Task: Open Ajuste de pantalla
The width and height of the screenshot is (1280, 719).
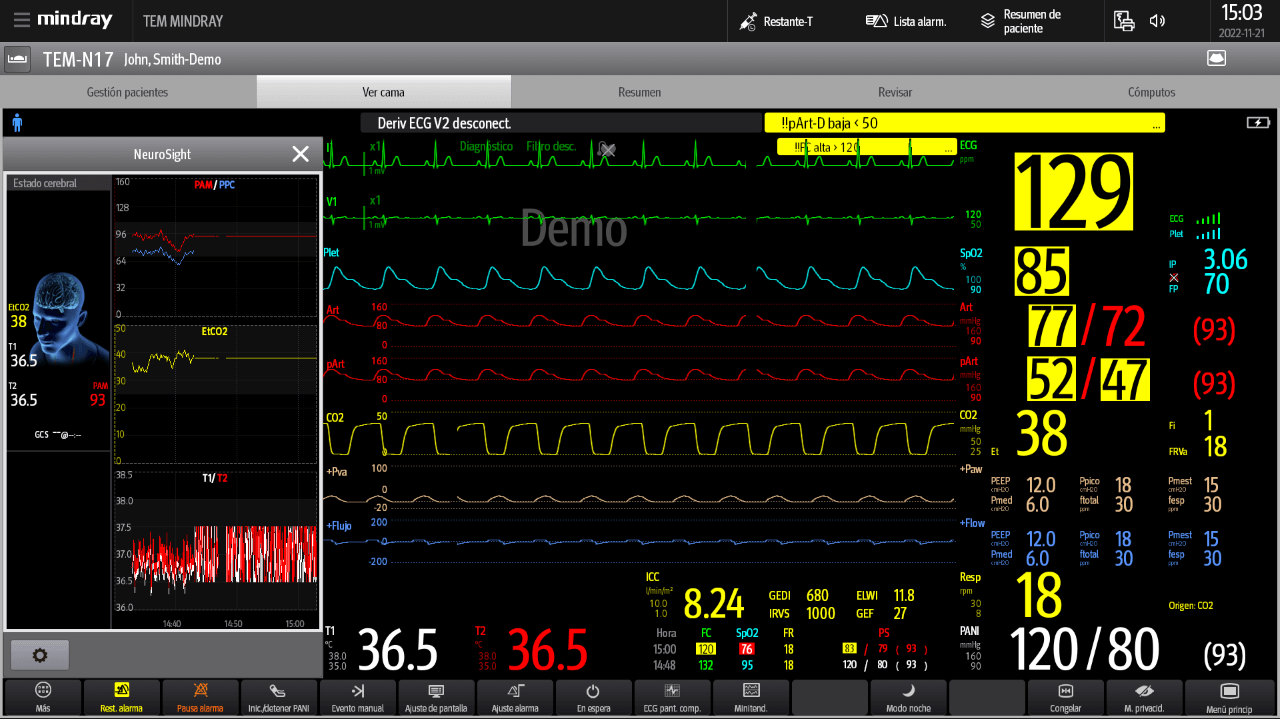Action: click(436, 697)
